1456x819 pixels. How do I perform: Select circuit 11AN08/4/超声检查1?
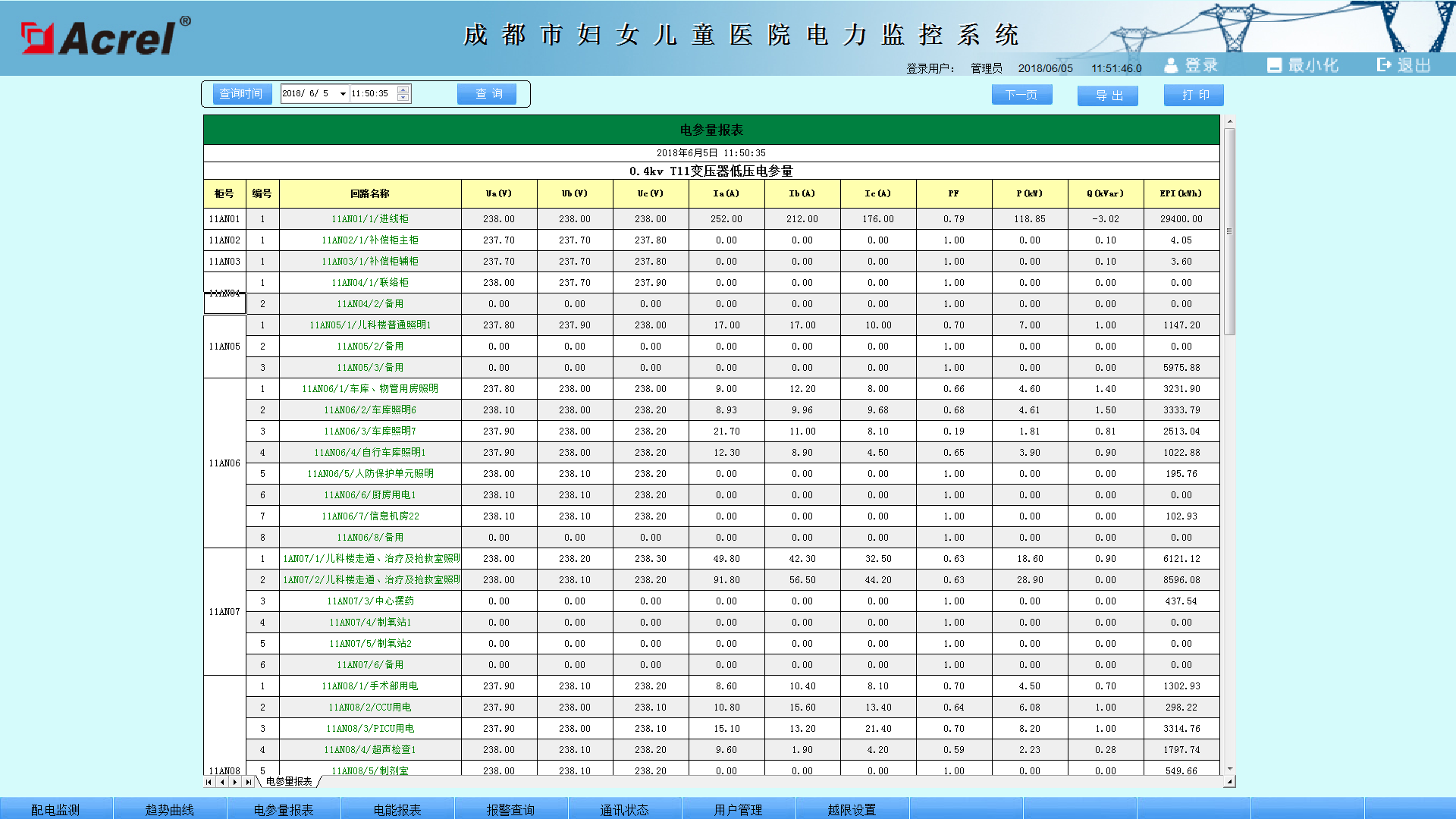[370, 750]
